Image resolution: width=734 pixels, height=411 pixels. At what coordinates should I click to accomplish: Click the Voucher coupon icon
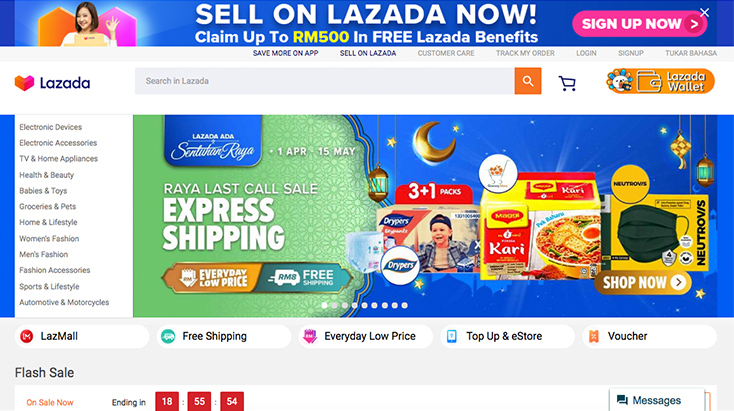click(x=594, y=336)
